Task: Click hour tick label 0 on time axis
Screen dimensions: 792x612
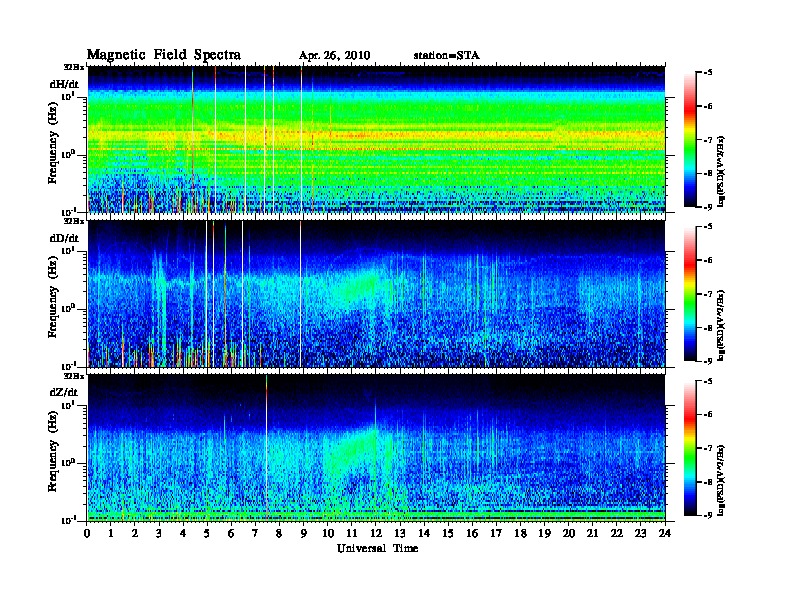Action: (87, 534)
